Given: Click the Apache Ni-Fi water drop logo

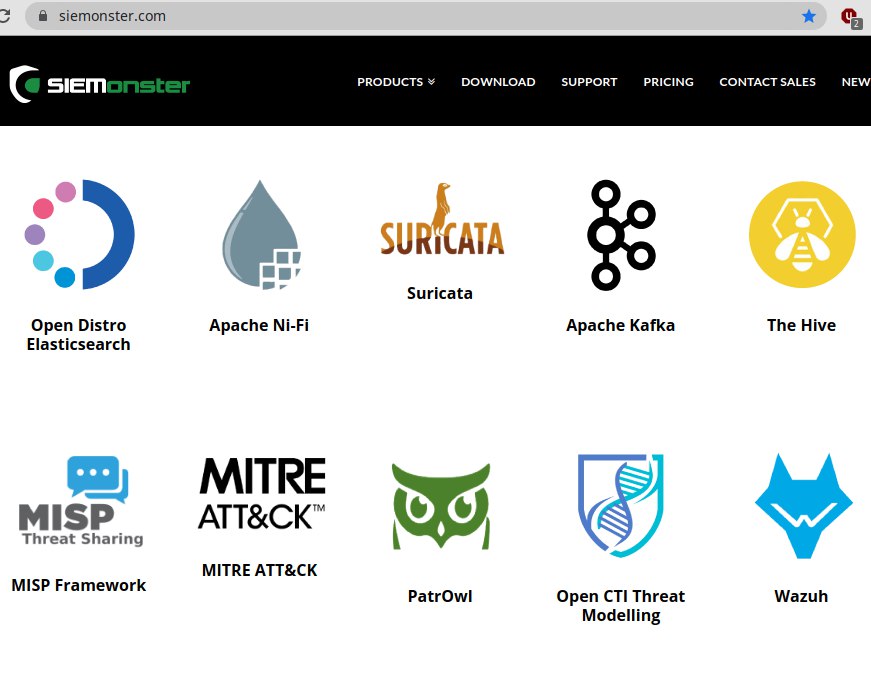Looking at the screenshot, I should tap(261, 234).
